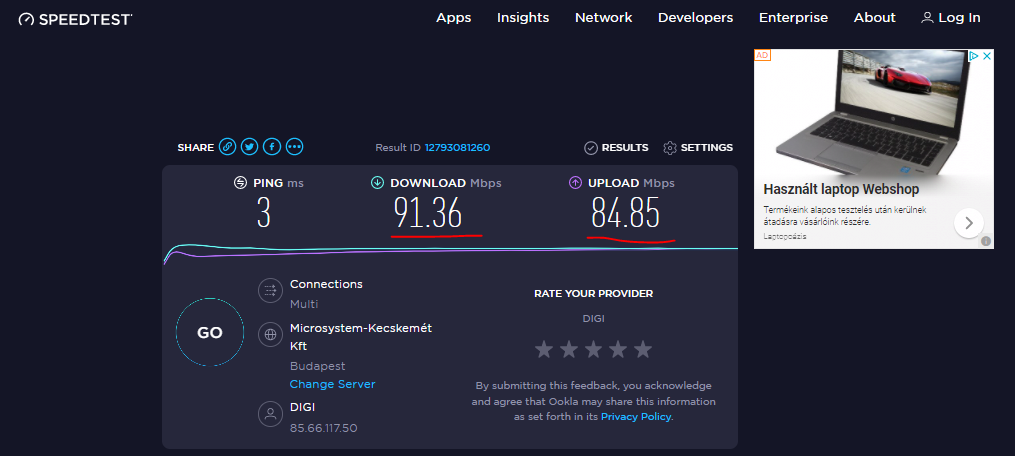Open the Network menu

[x=603, y=18]
